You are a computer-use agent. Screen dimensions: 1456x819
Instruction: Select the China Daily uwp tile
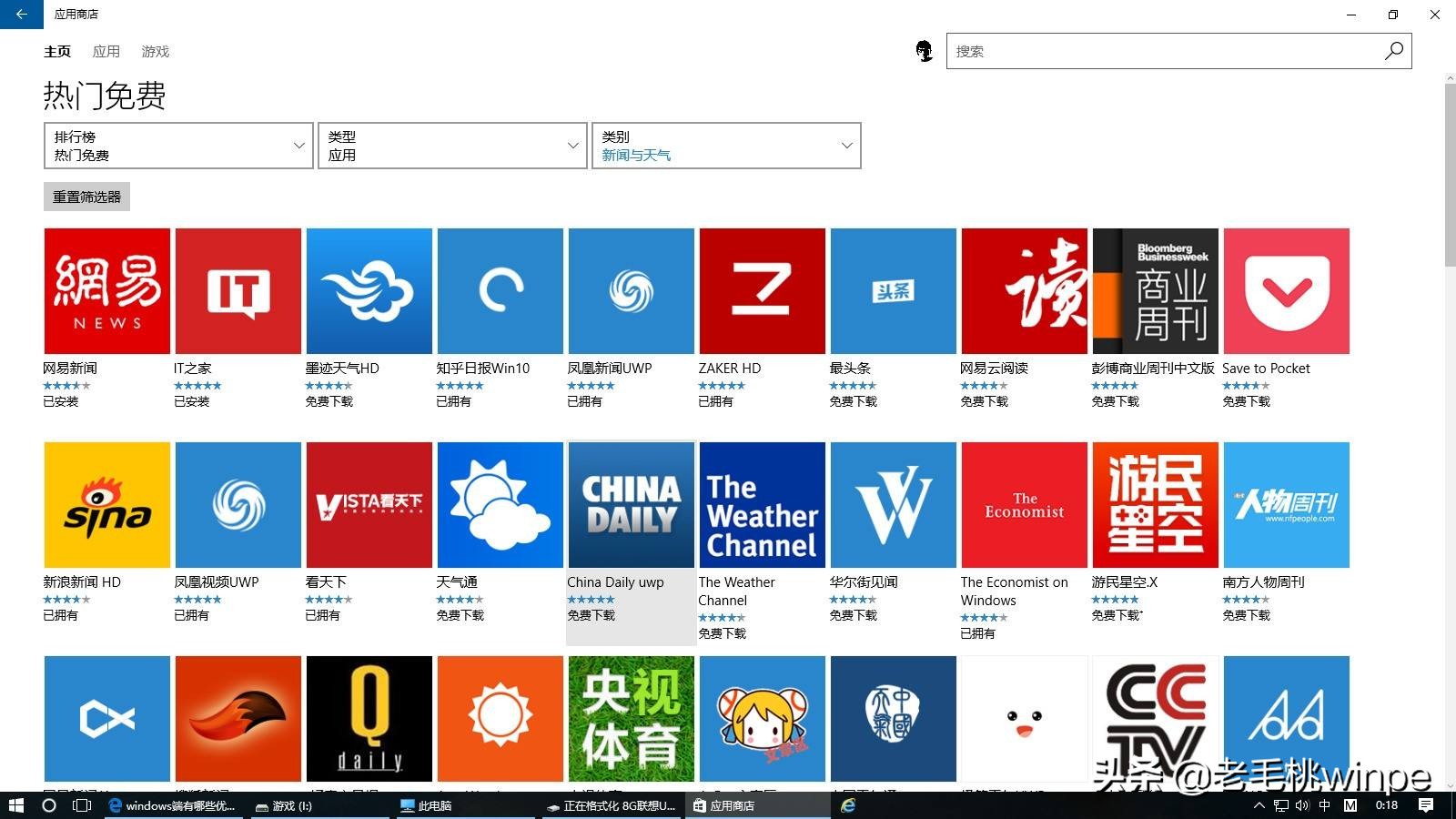pos(631,504)
